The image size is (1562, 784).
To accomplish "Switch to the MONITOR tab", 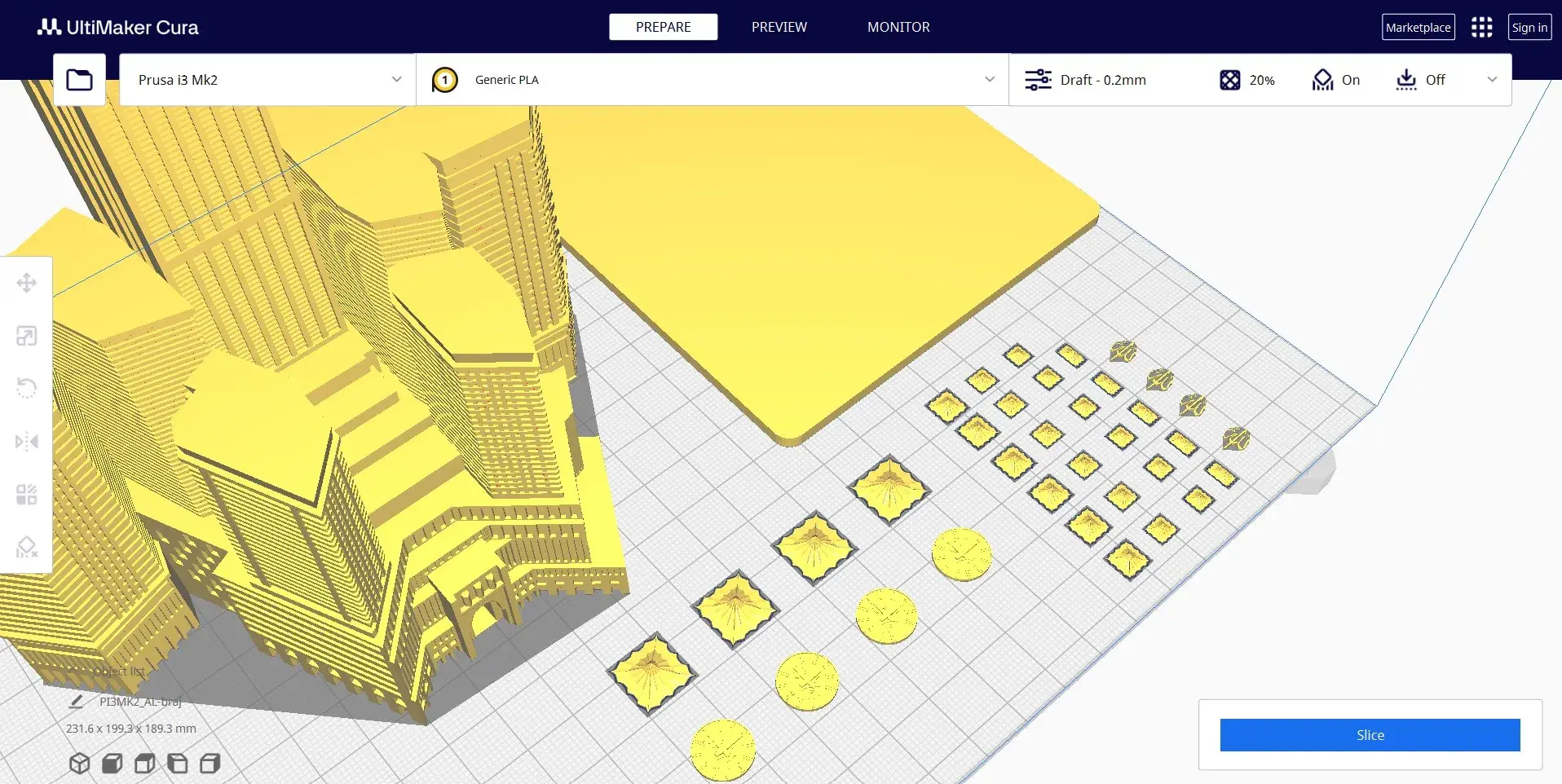I will coord(898,27).
